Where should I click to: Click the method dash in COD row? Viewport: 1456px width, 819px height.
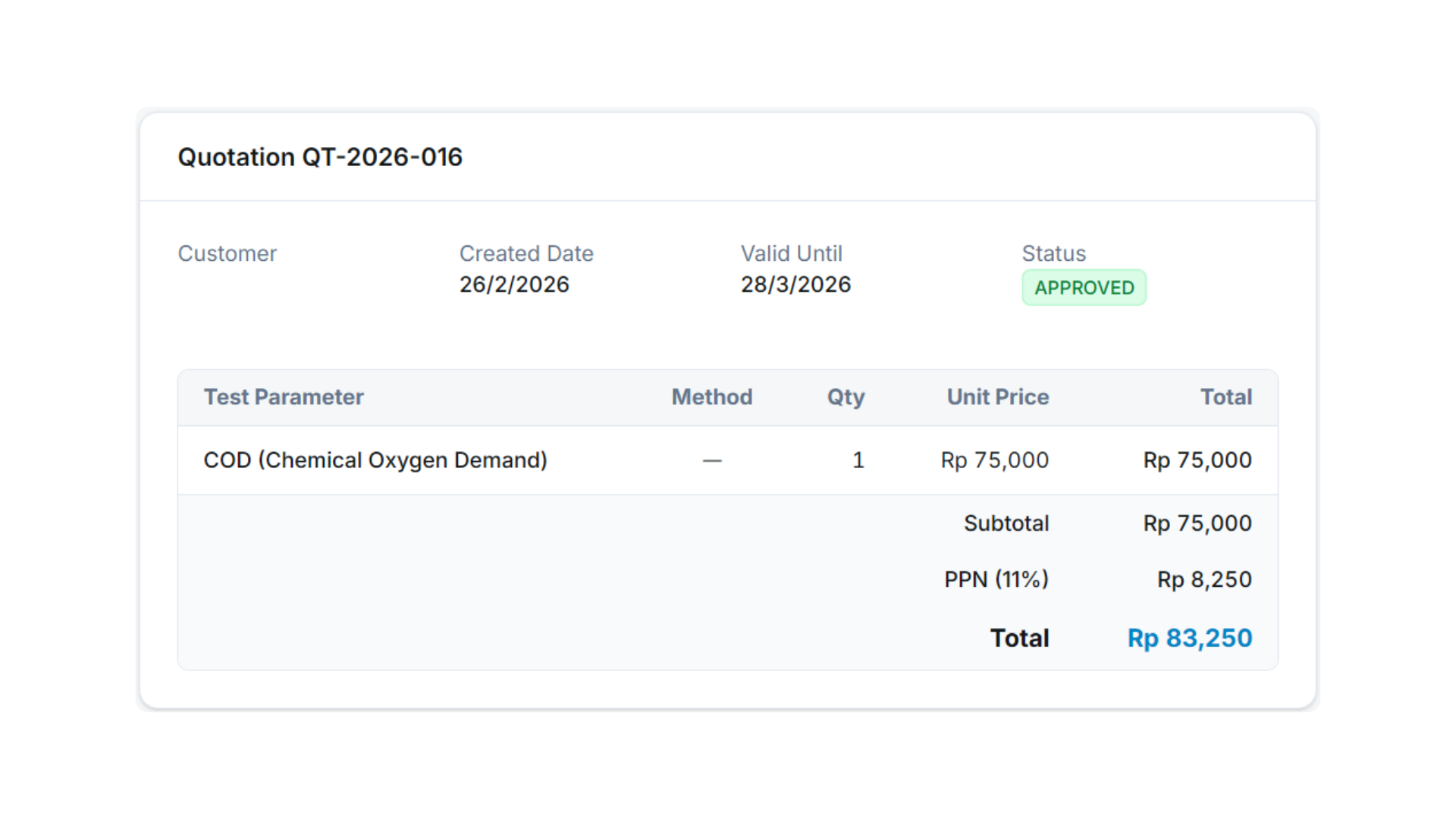(x=712, y=460)
